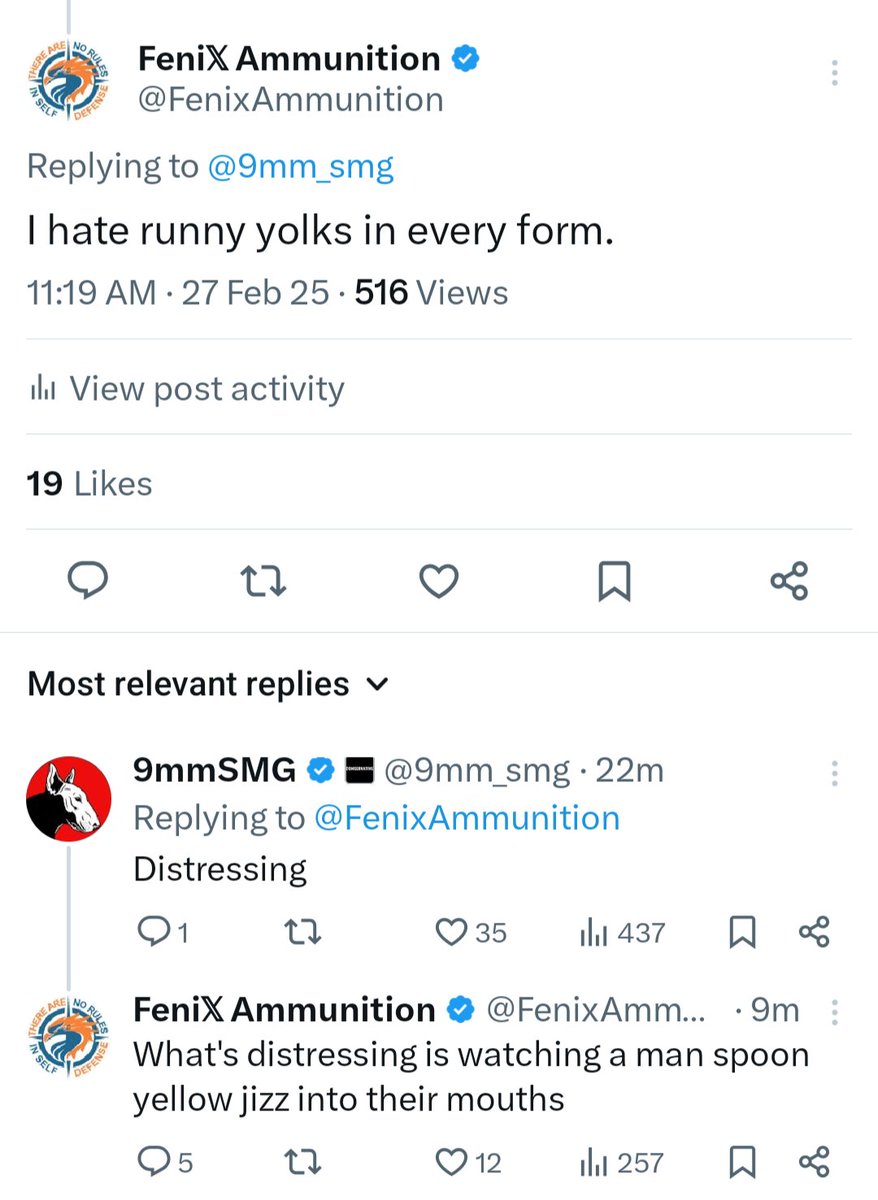The height and width of the screenshot is (1200, 878).
Task: Open more options on last FeniX reply
Action: 835,1012
